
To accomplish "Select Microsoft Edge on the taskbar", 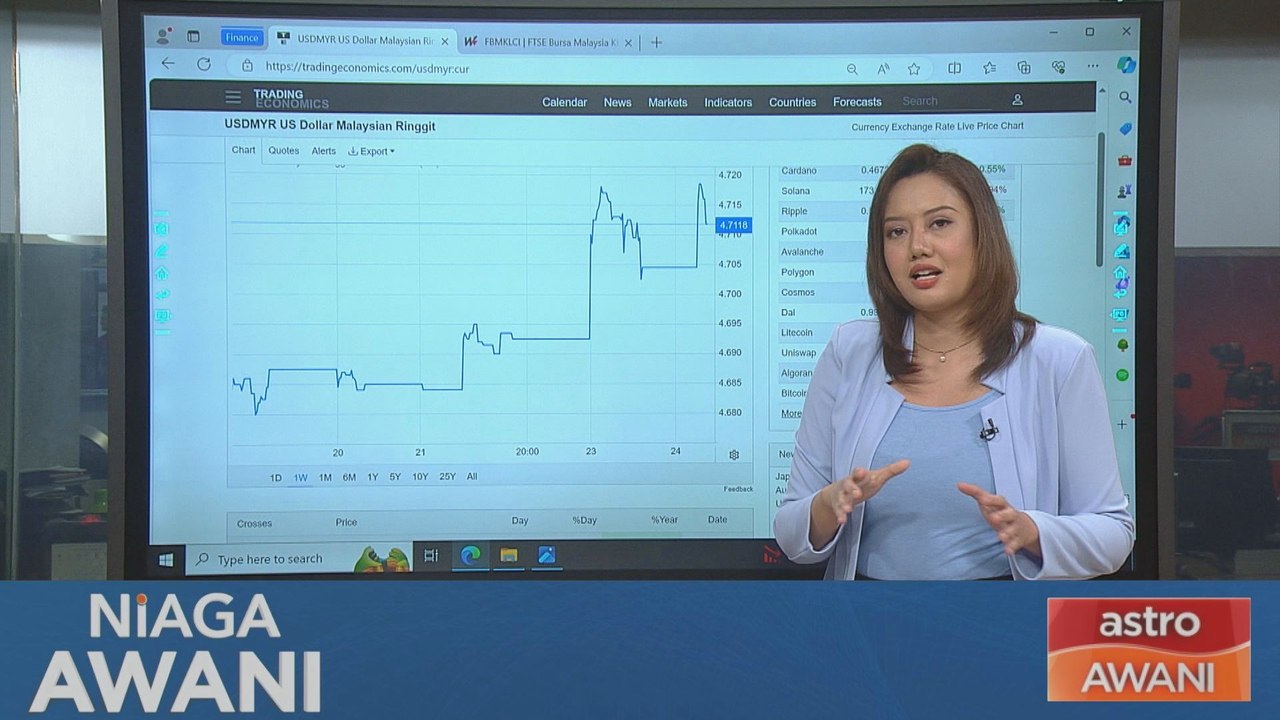I will point(470,555).
